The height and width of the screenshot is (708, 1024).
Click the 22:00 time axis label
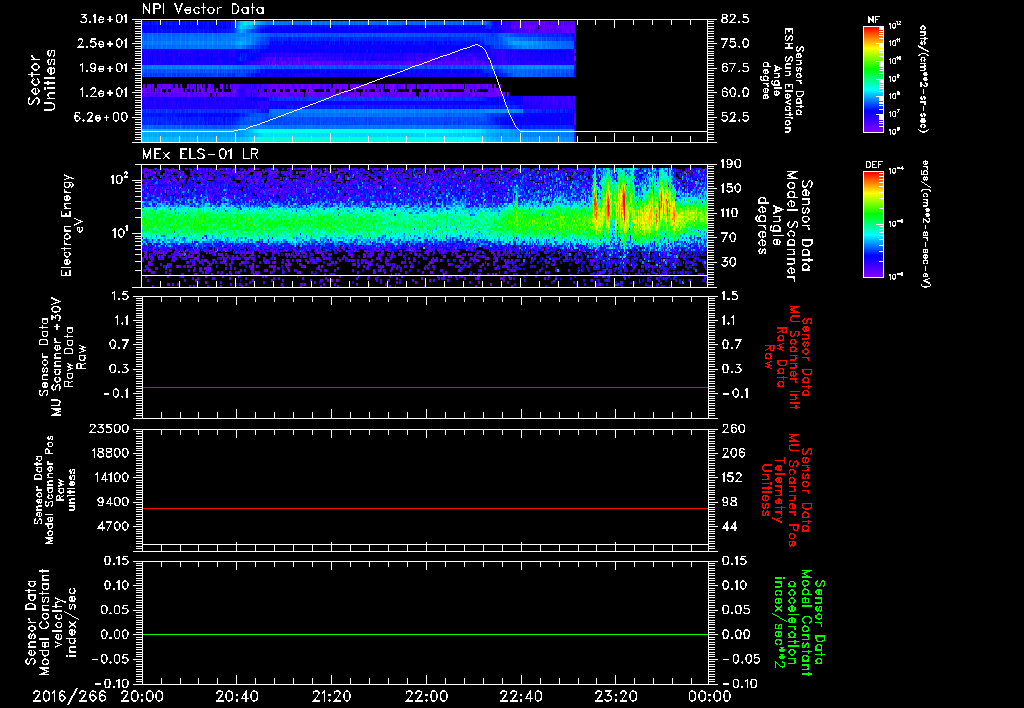426,696
